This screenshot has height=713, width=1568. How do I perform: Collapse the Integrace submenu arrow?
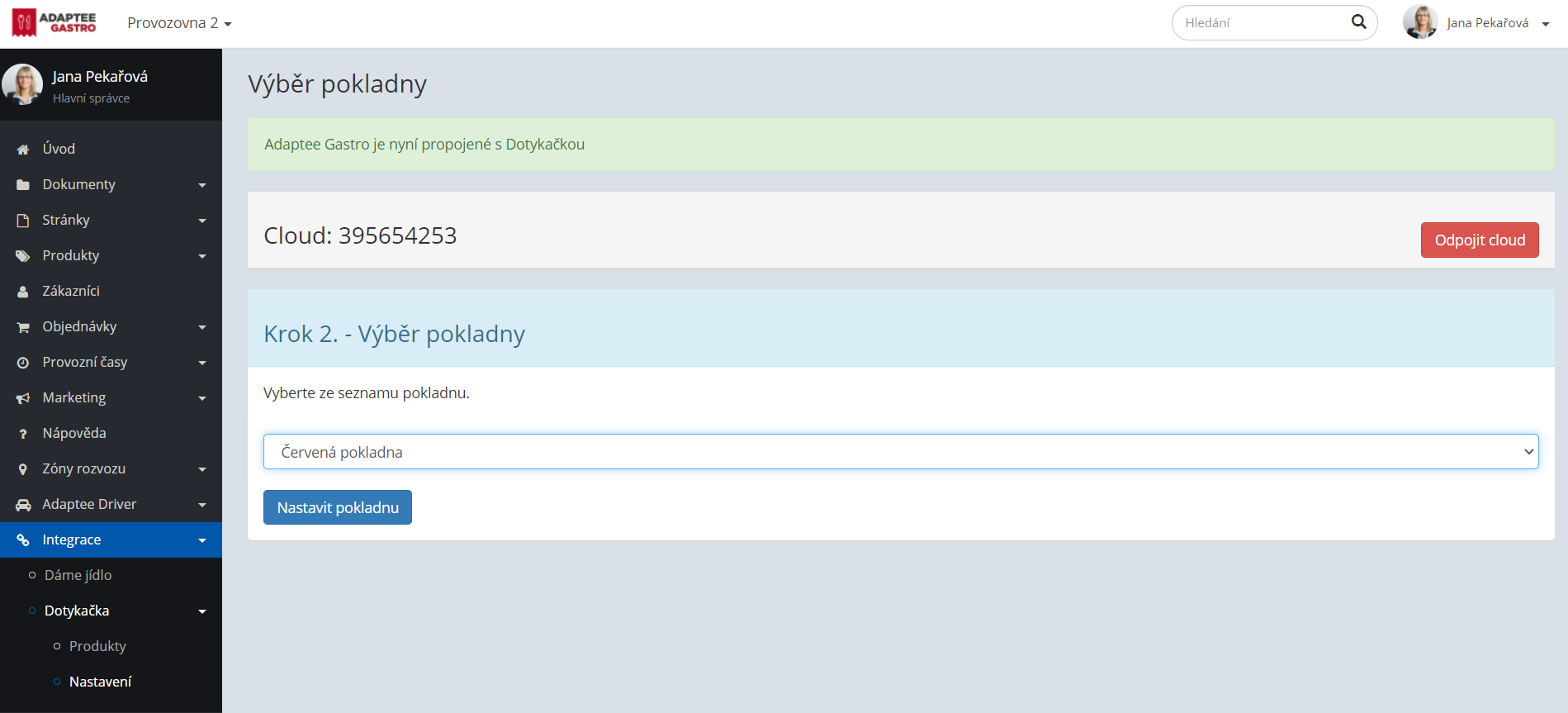(202, 540)
